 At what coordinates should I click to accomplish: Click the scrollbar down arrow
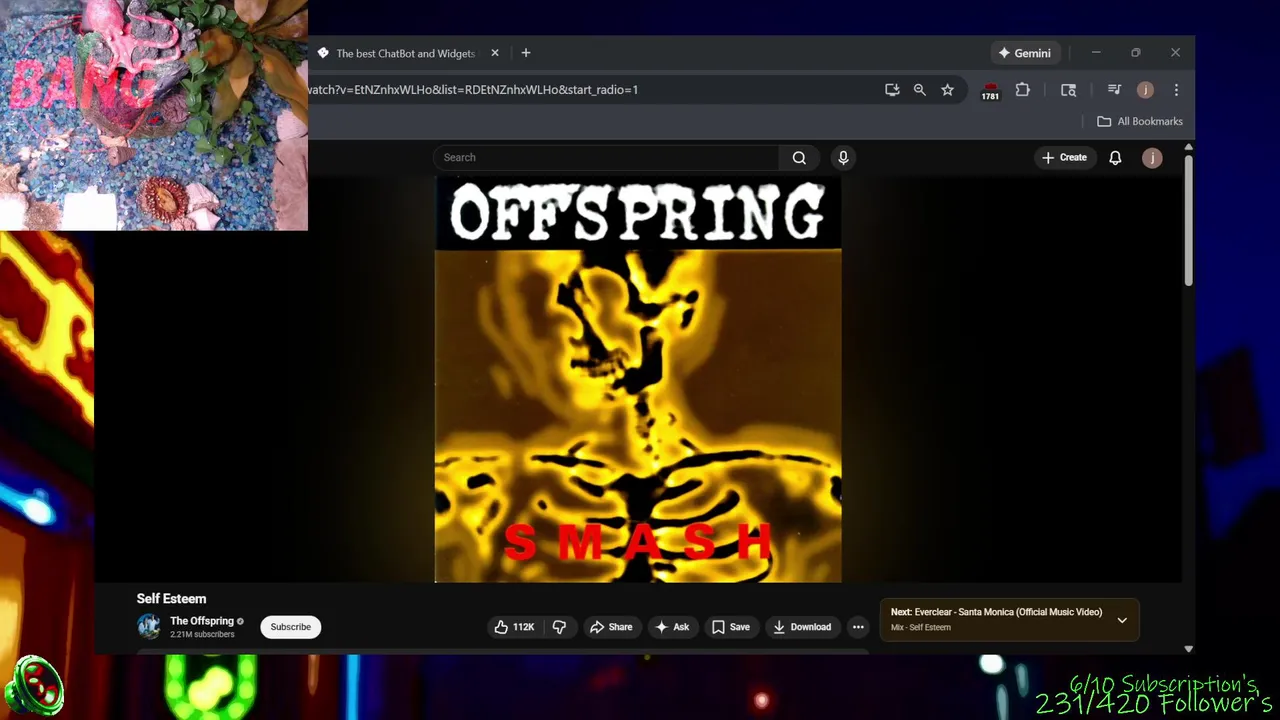(x=1188, y=649)
